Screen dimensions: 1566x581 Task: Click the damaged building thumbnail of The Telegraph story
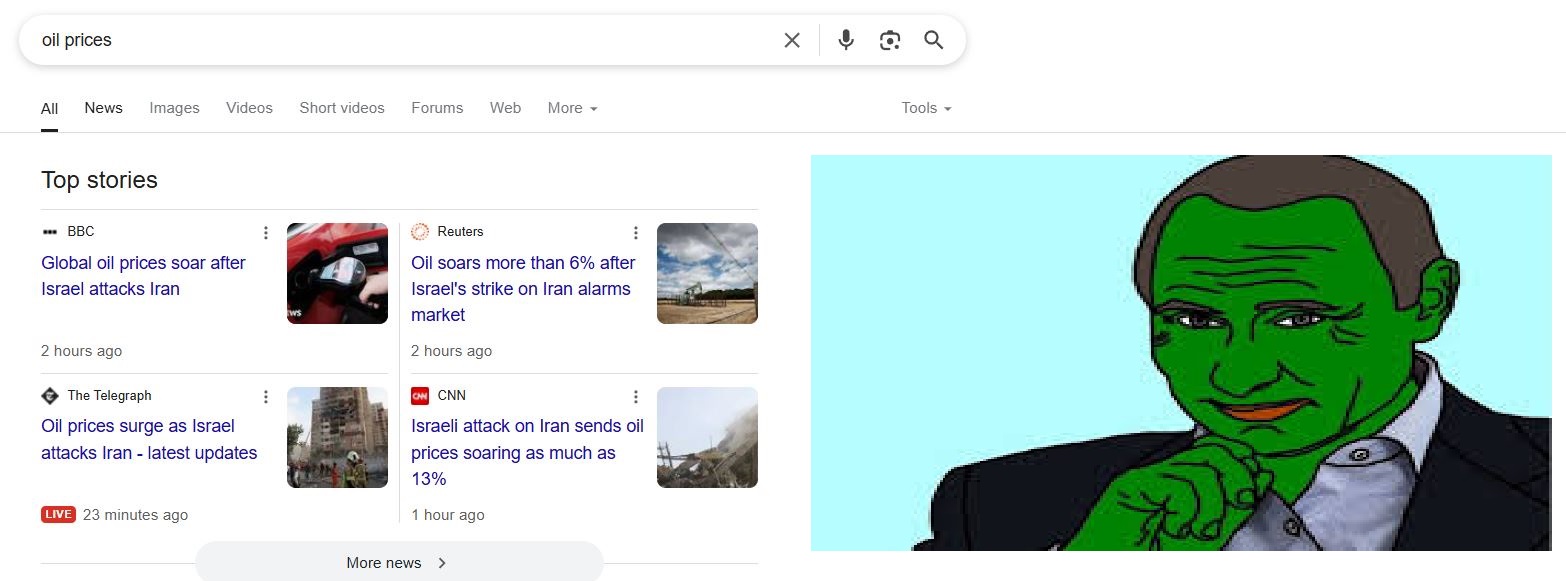coord(337,437)
